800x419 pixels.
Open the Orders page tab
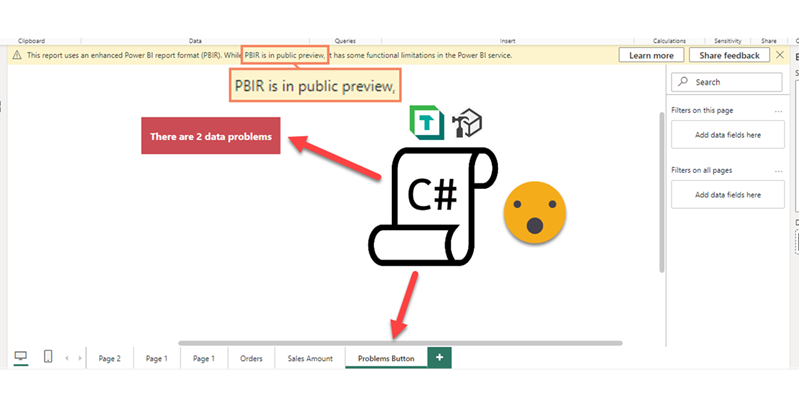click(x=251, y=358)
